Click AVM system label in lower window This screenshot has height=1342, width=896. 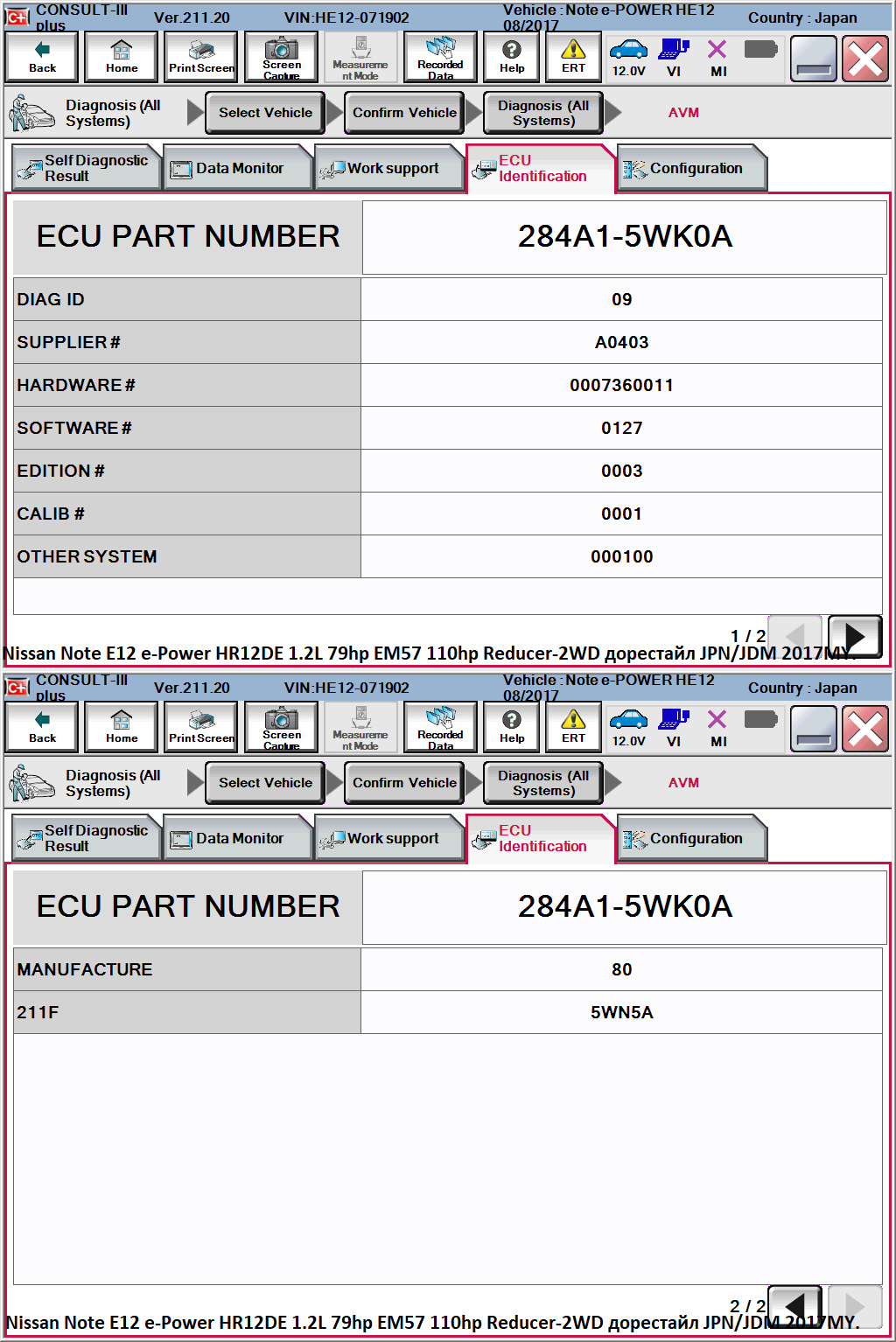click(x=683, y=783)
